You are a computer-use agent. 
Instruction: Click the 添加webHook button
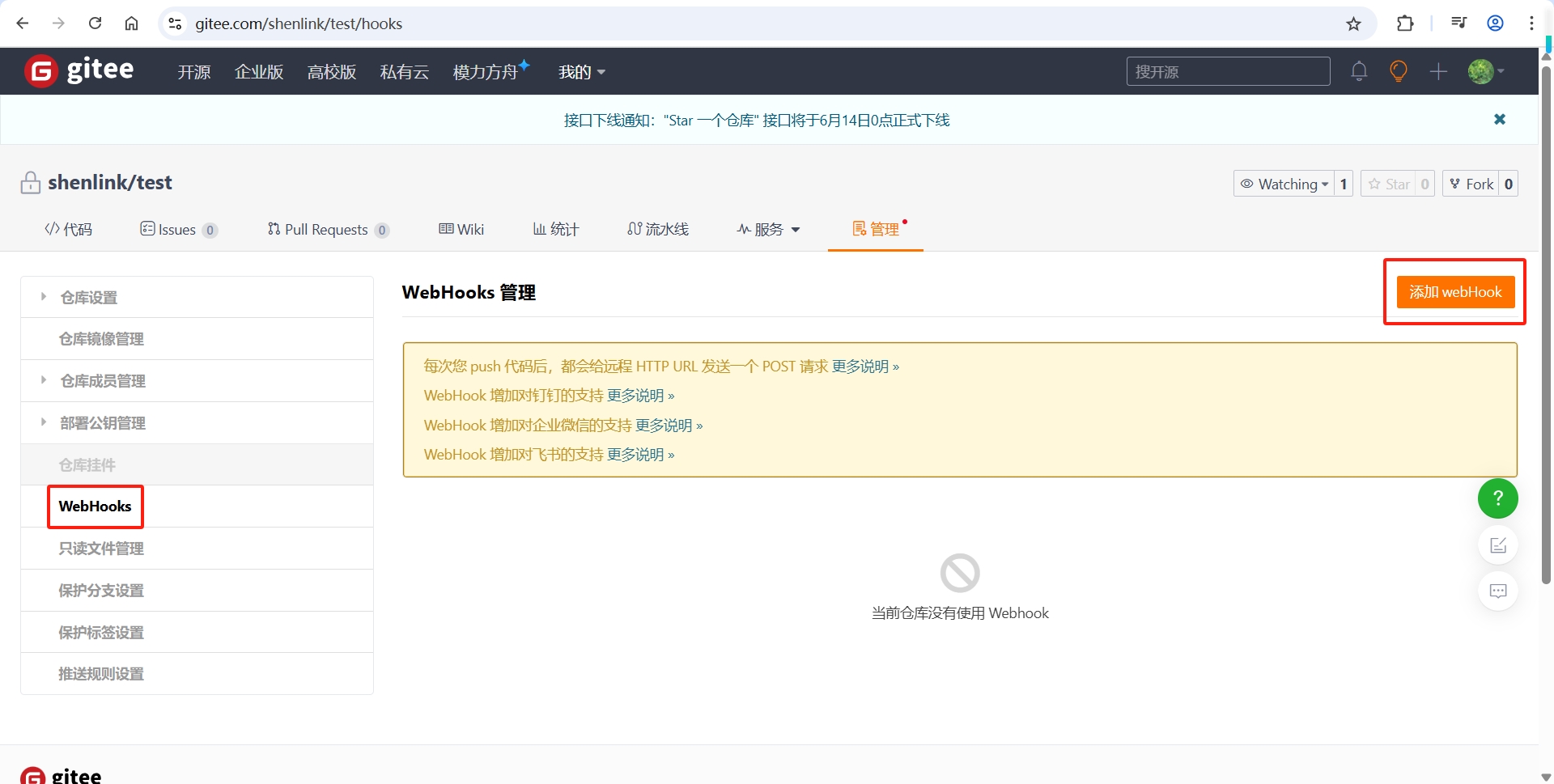[1455, 291]
